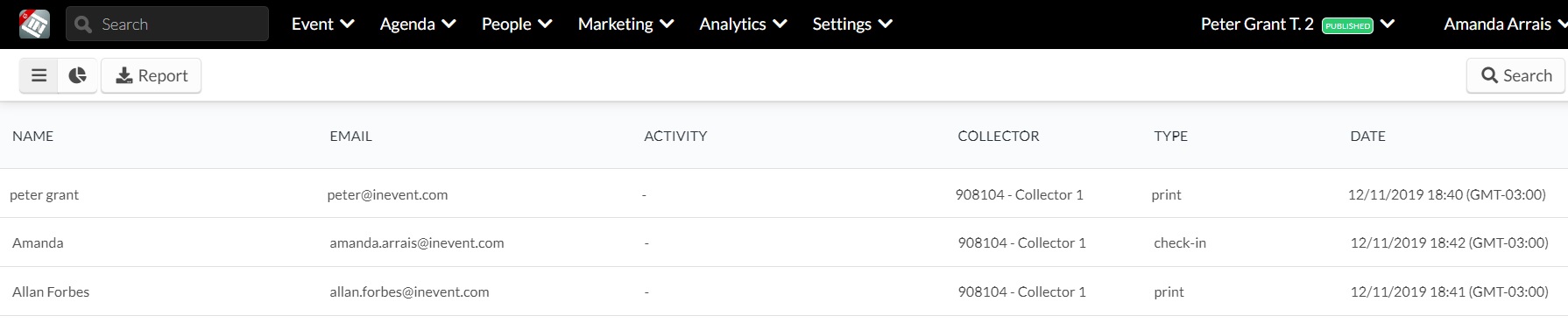Expand the Analytics dropdown
Screen dimensions: 1568x330
point(743,24)
